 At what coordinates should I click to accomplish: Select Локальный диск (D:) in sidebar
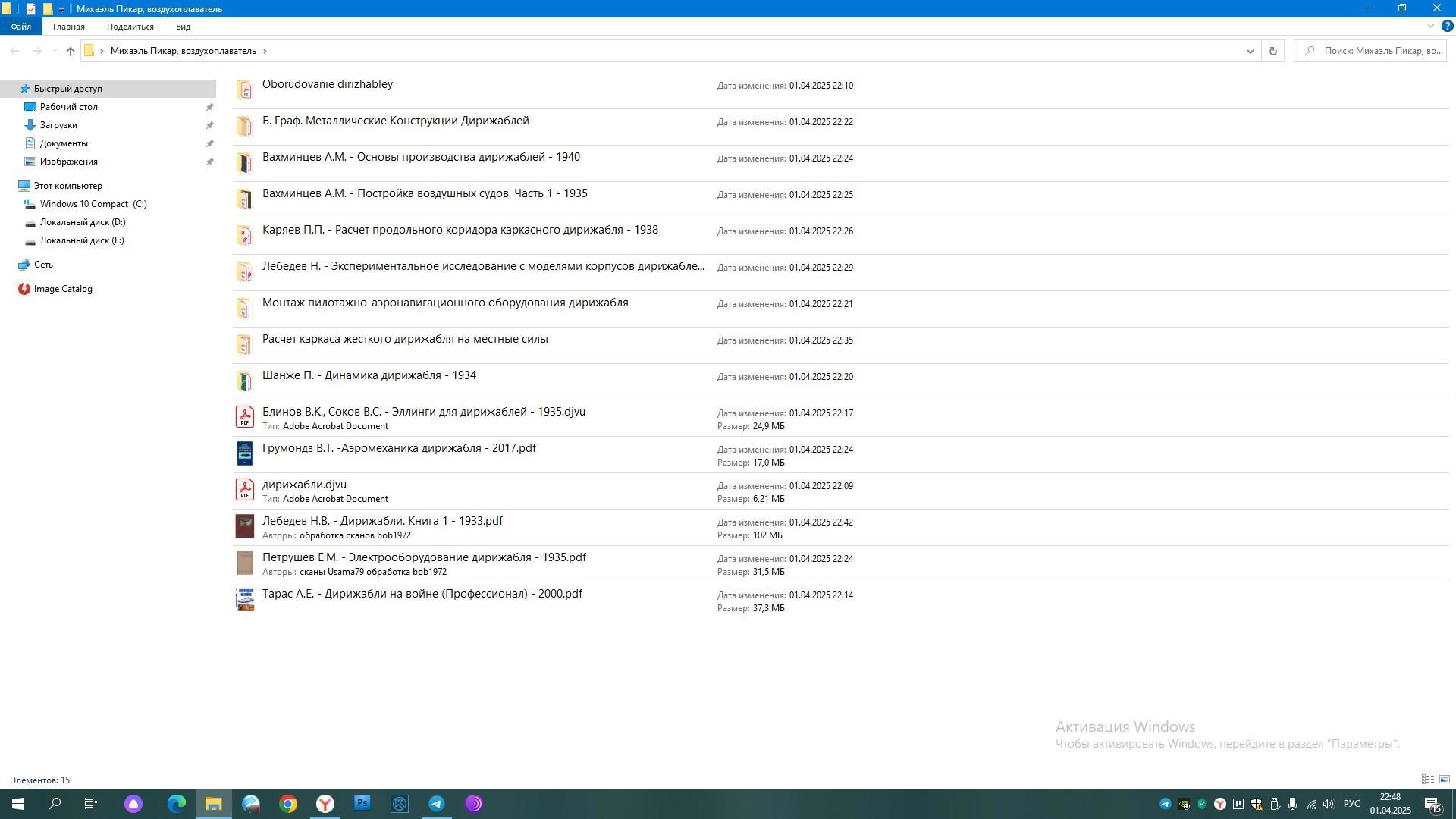83,222
